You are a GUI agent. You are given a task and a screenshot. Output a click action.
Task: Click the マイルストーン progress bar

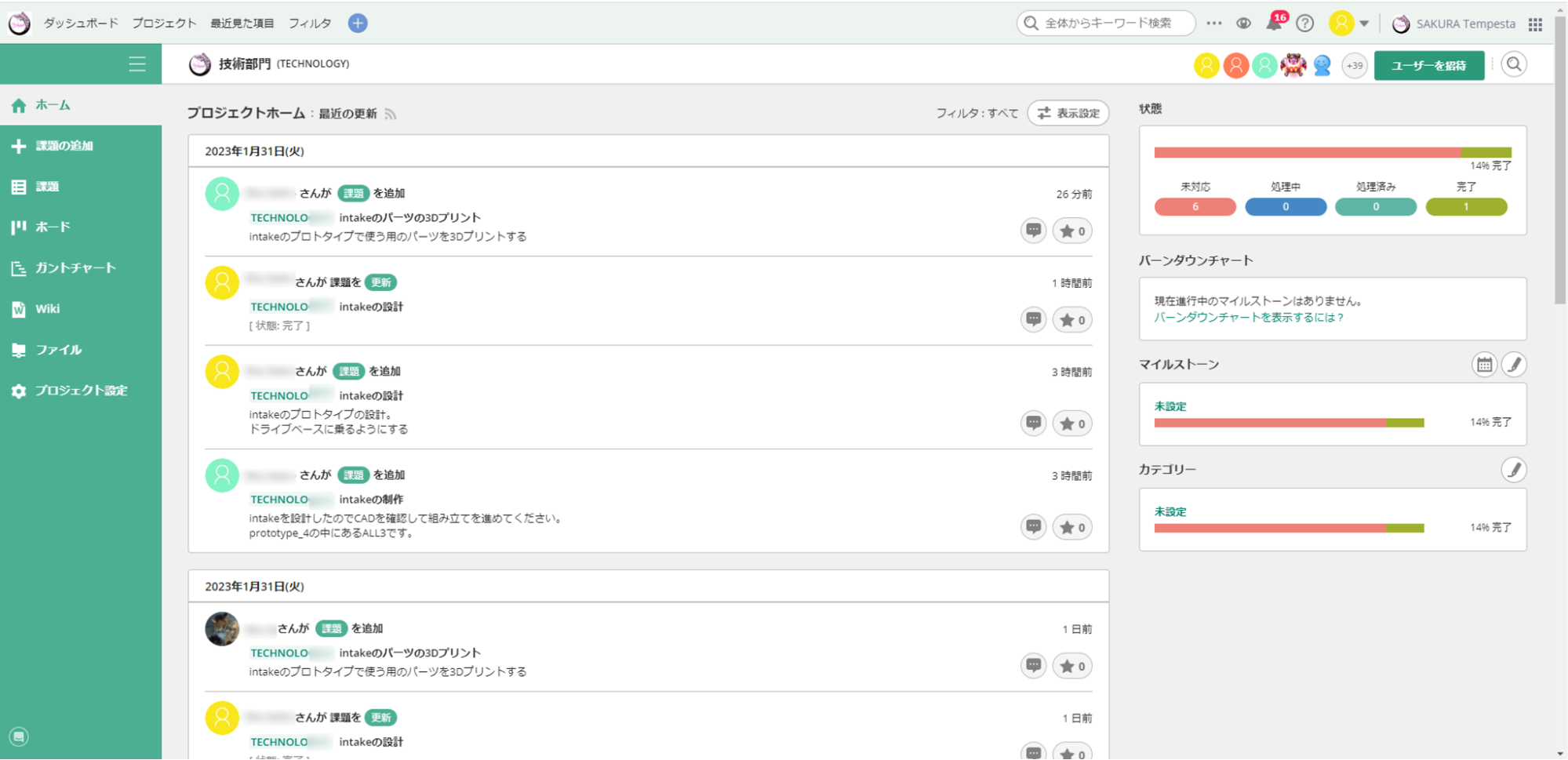tap(1289, 423)
